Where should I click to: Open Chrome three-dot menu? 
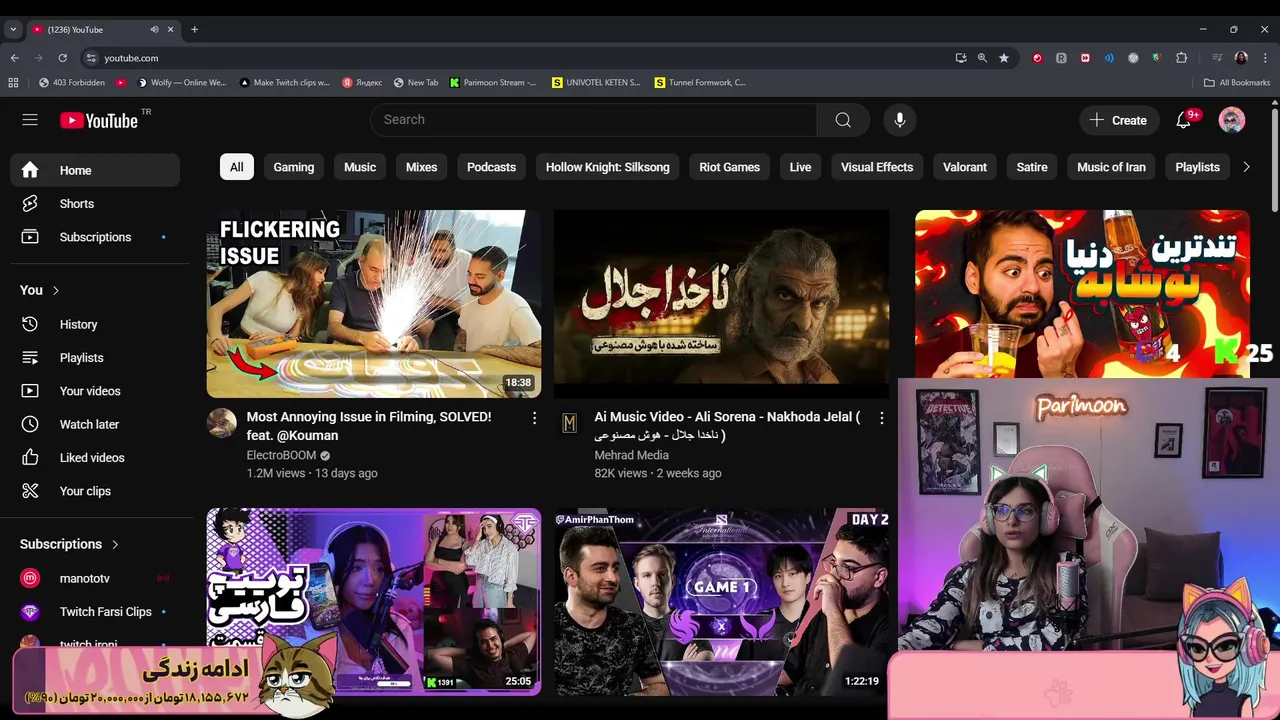(1265, 58)
